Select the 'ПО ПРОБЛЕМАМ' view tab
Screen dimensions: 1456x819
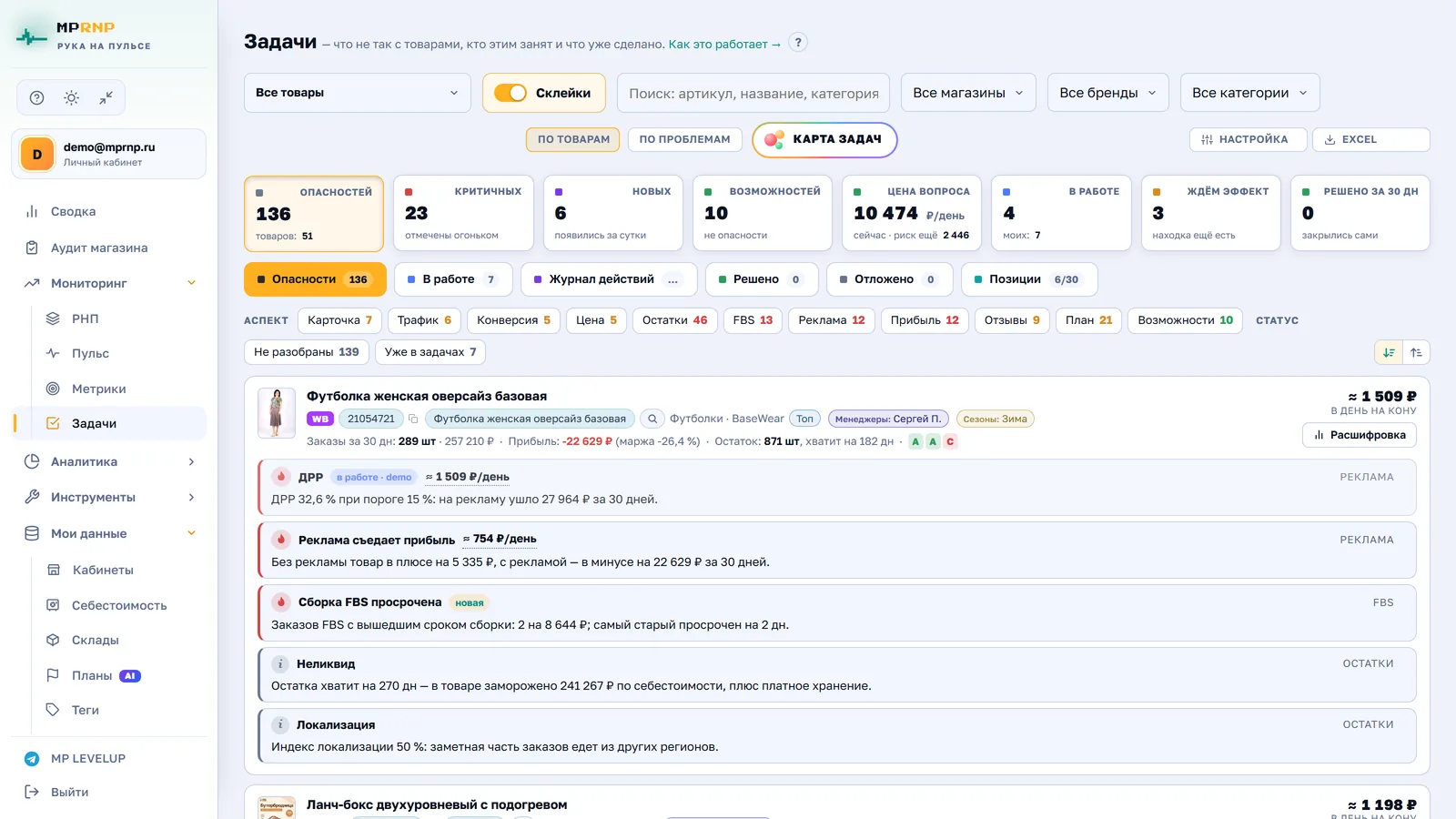(684, 139)
